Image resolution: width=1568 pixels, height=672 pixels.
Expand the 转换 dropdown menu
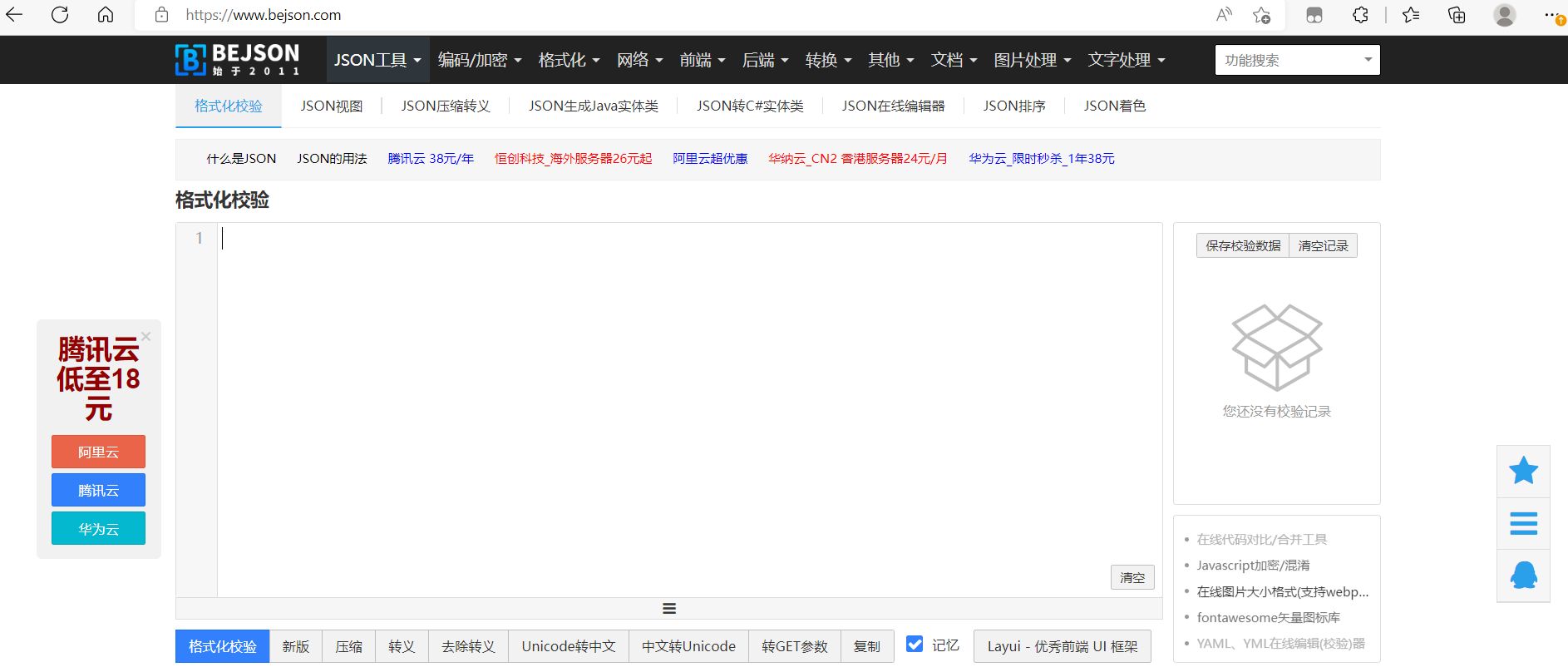point(828,60)
